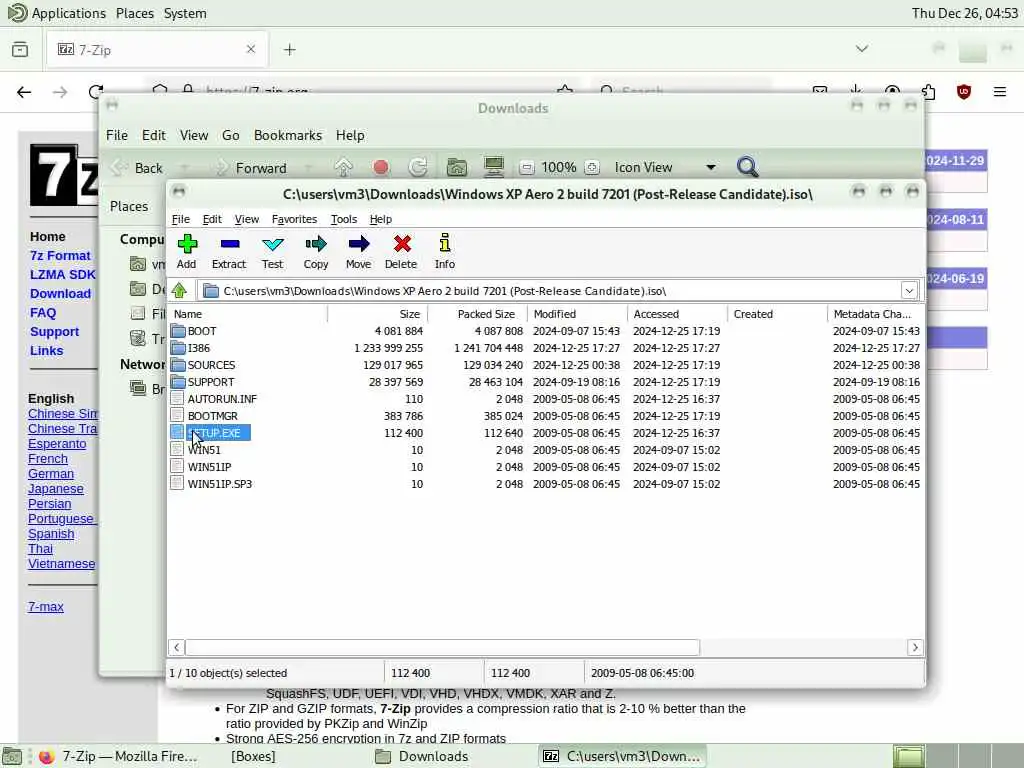
Task: Click the Up arrow icon in Downloads toolbar
Action: [344, 168]
